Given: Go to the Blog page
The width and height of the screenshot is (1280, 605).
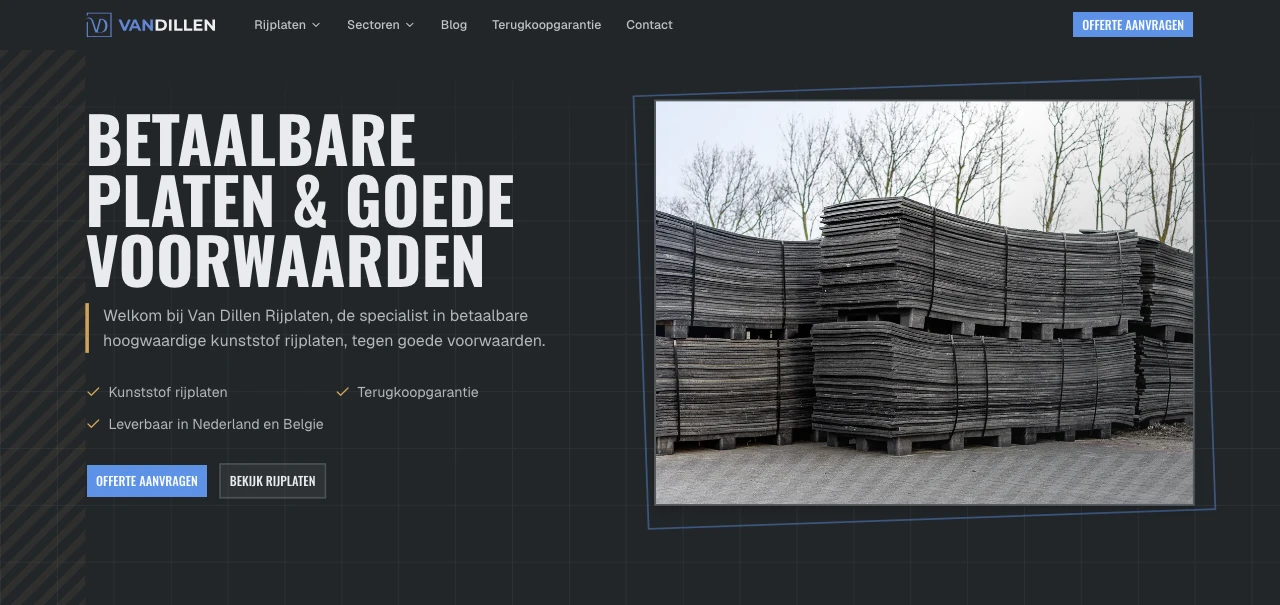Looking at the screenshot, I should [454, 25].
